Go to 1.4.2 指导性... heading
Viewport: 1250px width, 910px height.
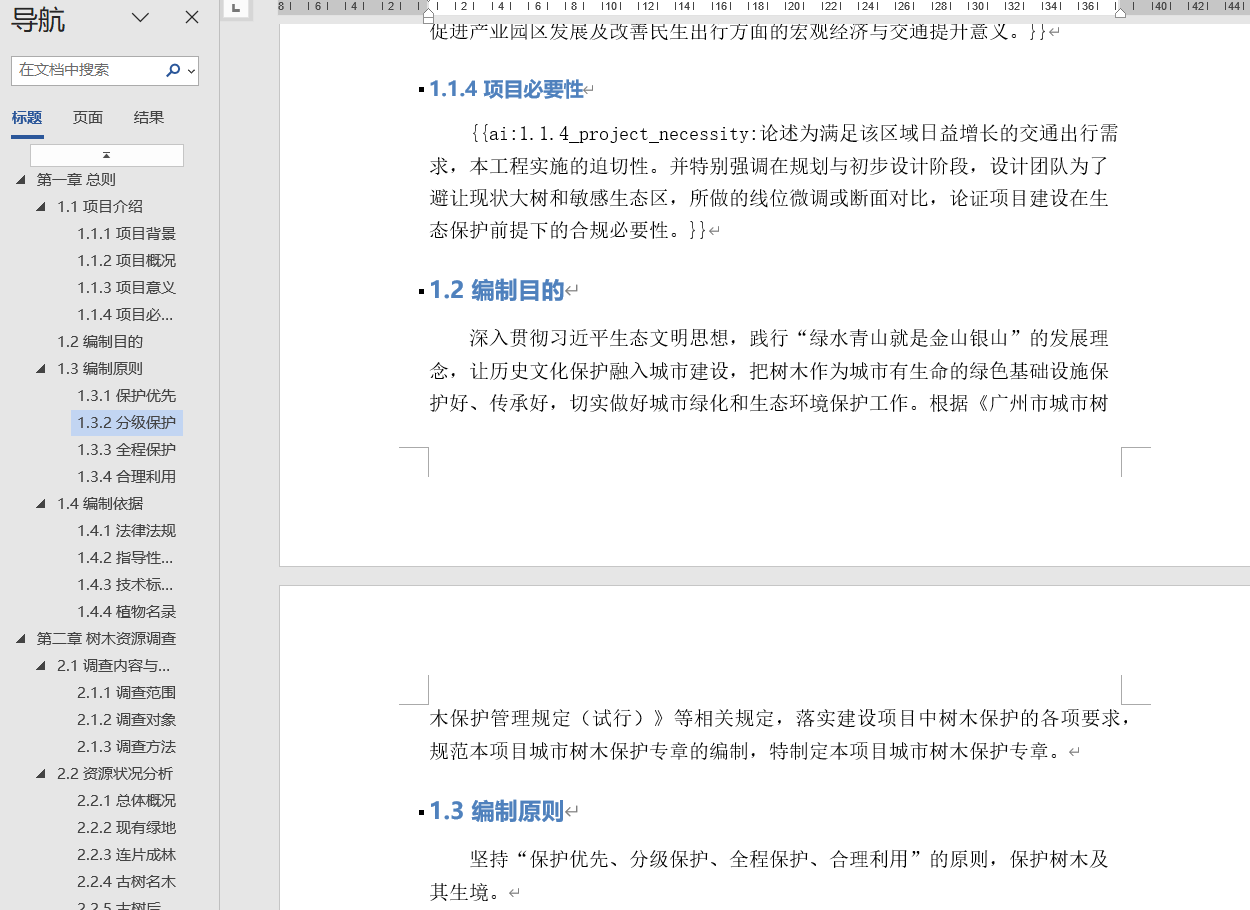coord(127,557)
